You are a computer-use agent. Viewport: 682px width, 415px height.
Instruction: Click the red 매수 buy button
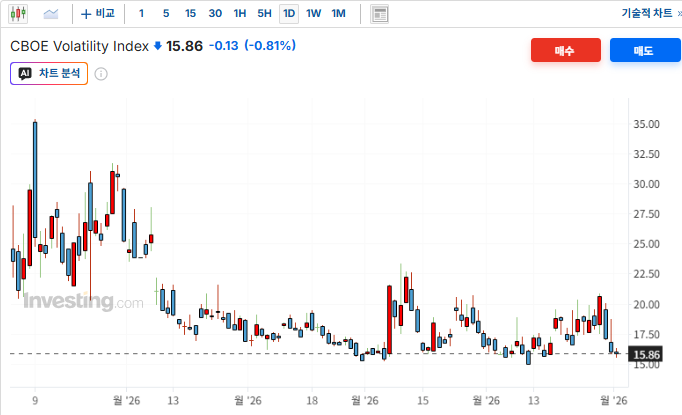[x=565, y=50]
